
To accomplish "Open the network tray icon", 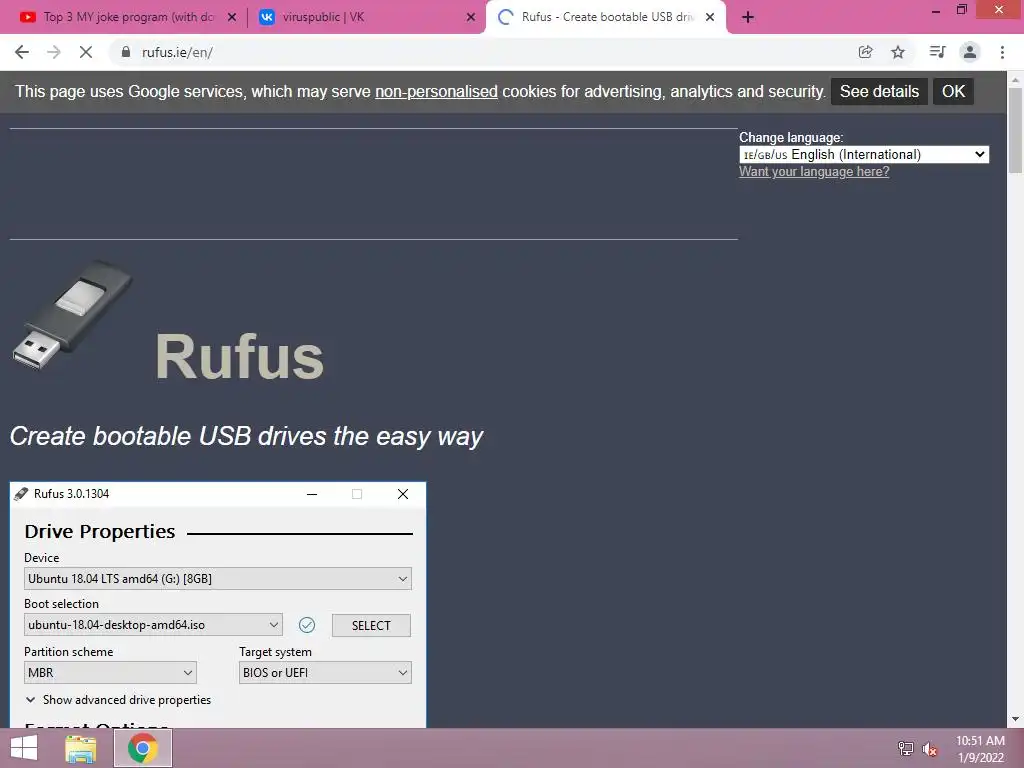I will 906,748.
